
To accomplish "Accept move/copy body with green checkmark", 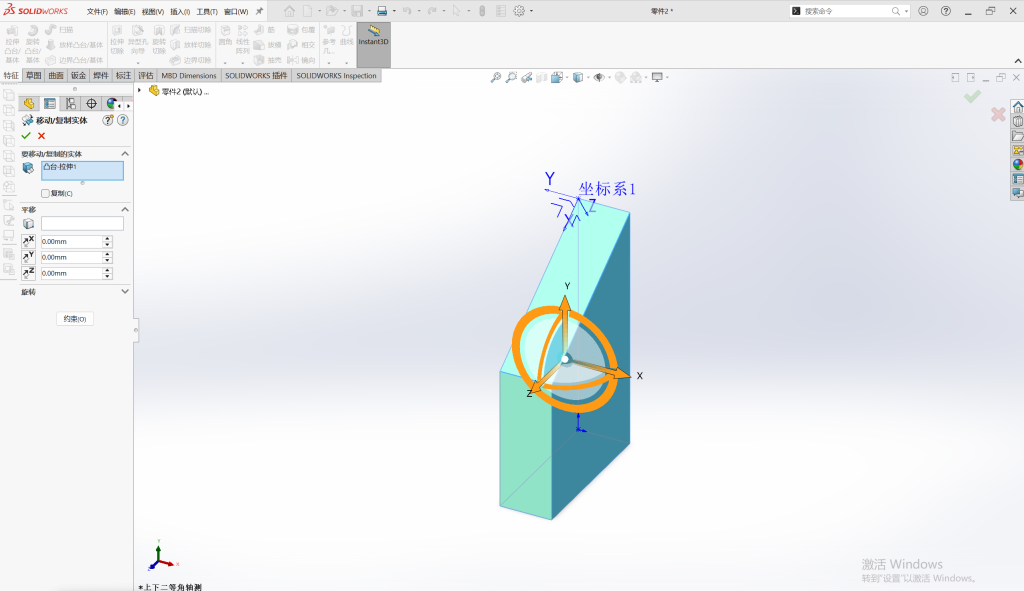I will coord(26,136).
